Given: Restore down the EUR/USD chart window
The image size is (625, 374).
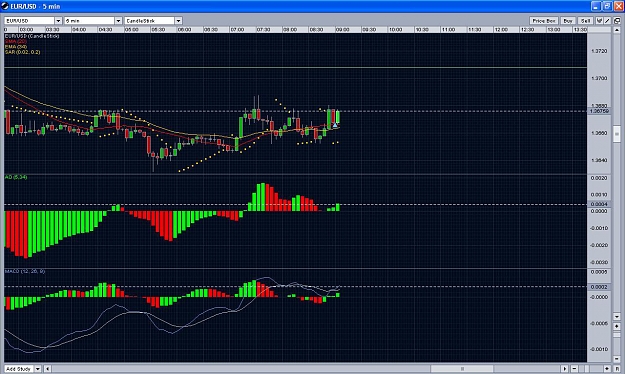Looking at the screenshot, I should pyautogui.click(x=607, y=6).
